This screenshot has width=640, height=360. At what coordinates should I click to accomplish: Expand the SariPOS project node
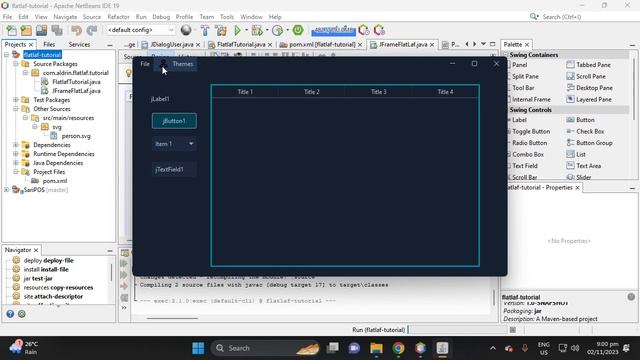tap(7, 190)
